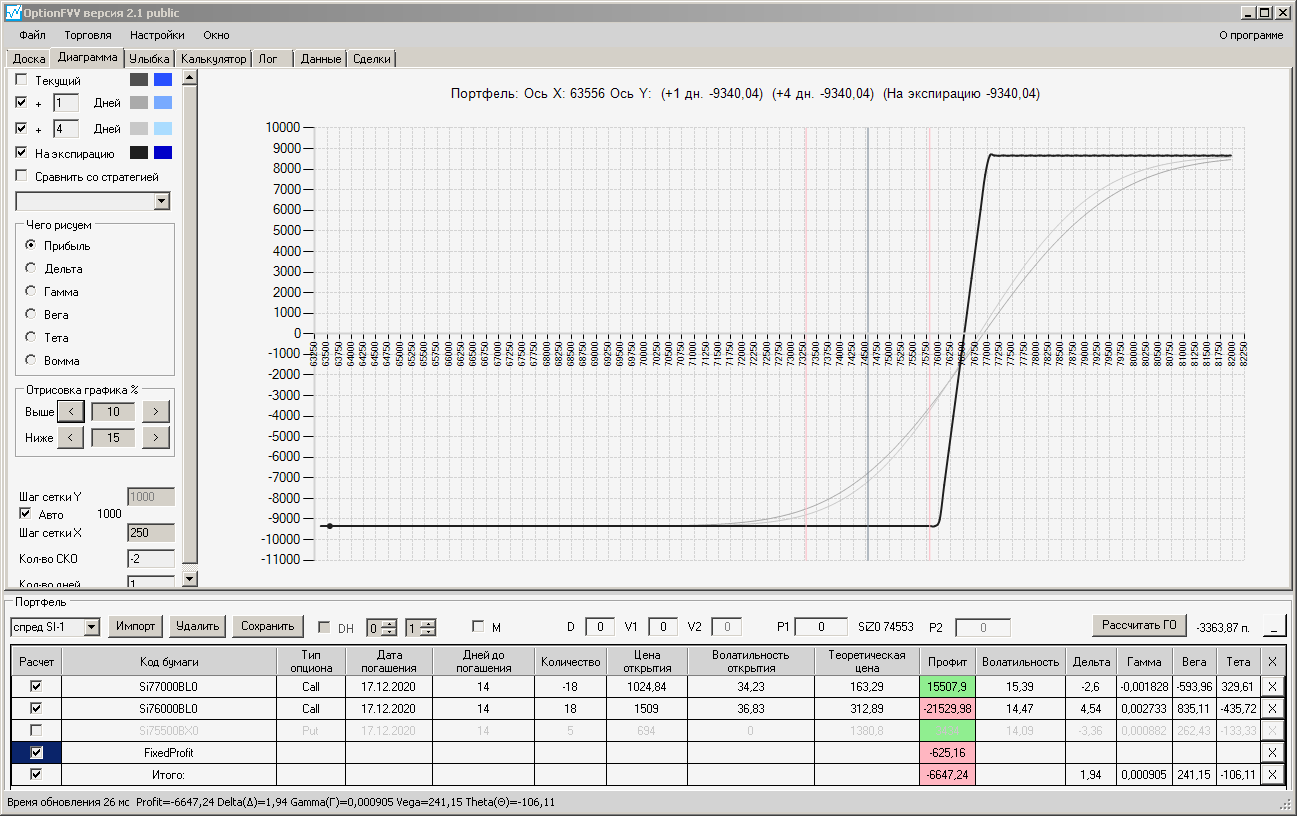Click the +1 days number field
This screenshot has height=816, width=1297.
click(x=66, y=102)
